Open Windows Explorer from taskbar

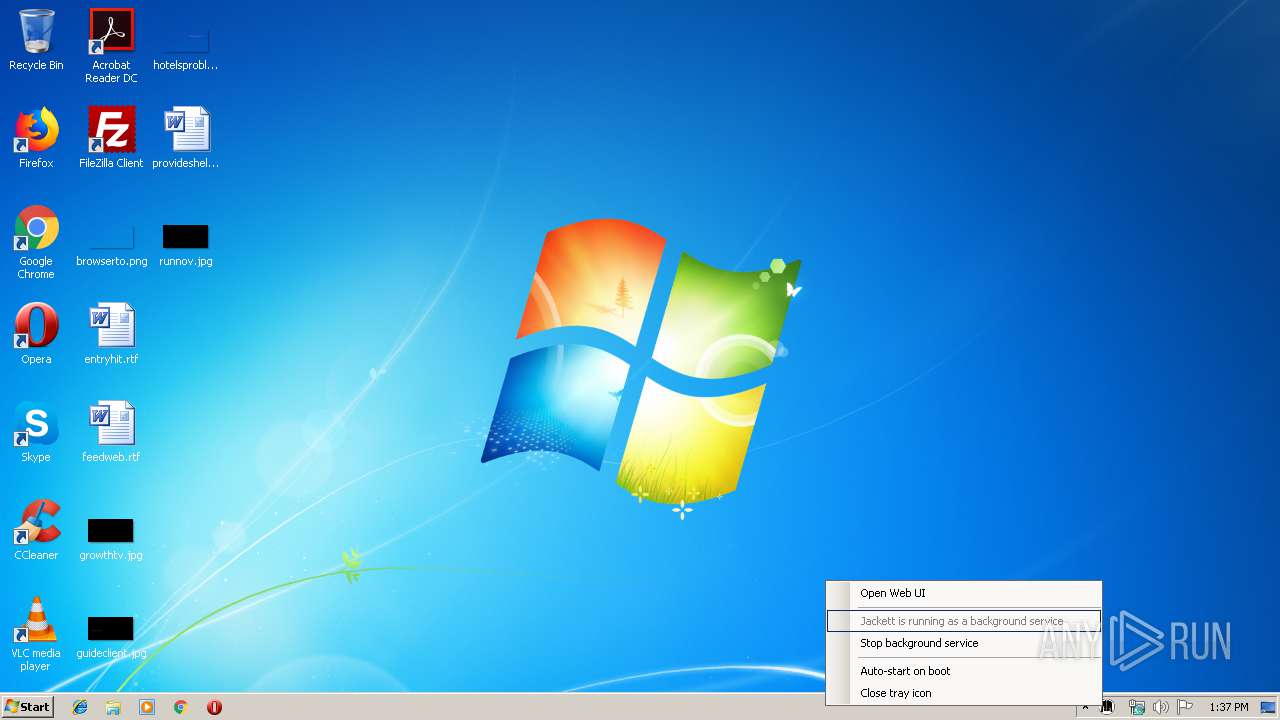113,707
